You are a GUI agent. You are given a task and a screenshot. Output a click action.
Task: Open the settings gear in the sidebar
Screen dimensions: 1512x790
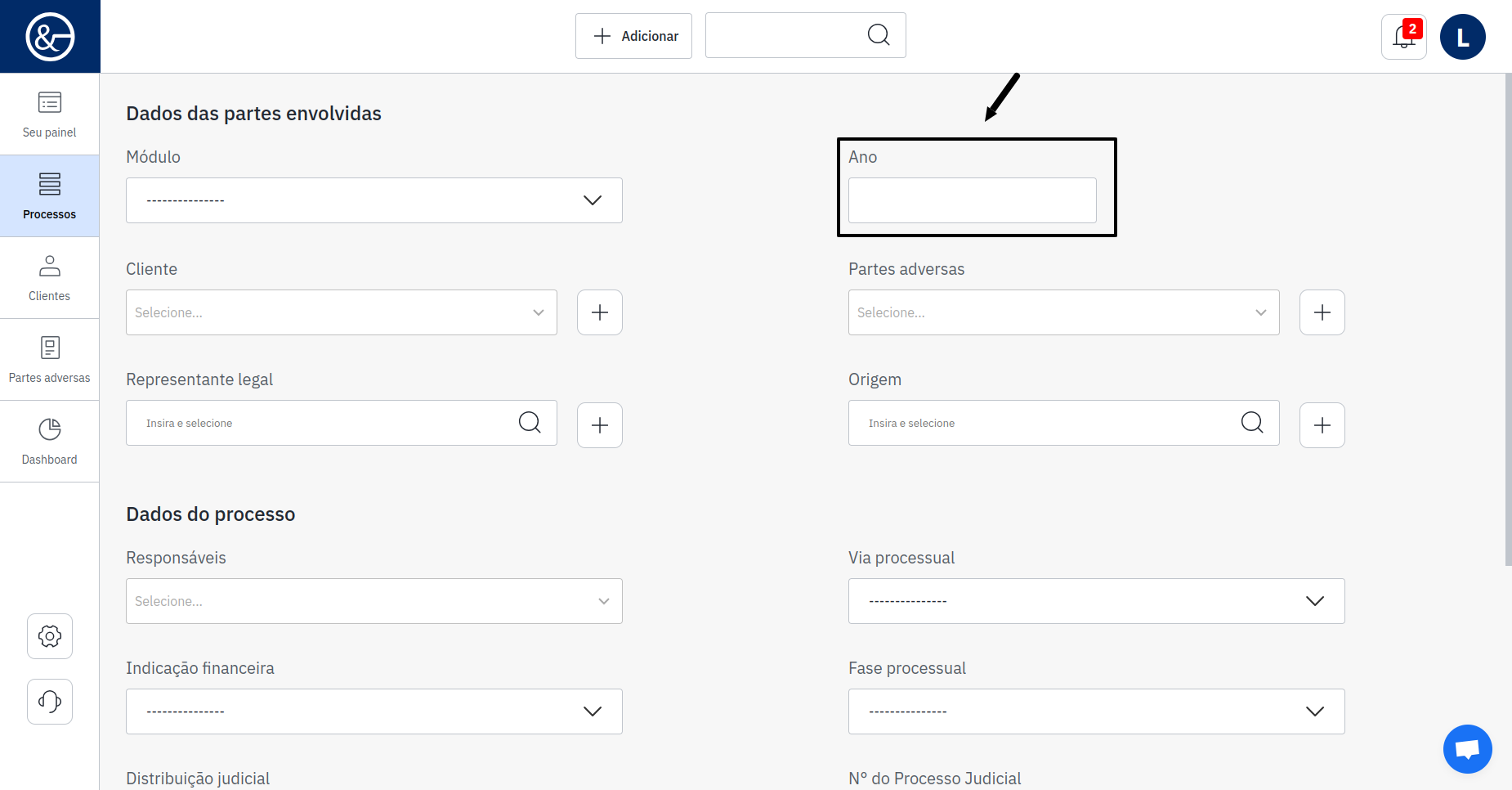tap(50, 636)
